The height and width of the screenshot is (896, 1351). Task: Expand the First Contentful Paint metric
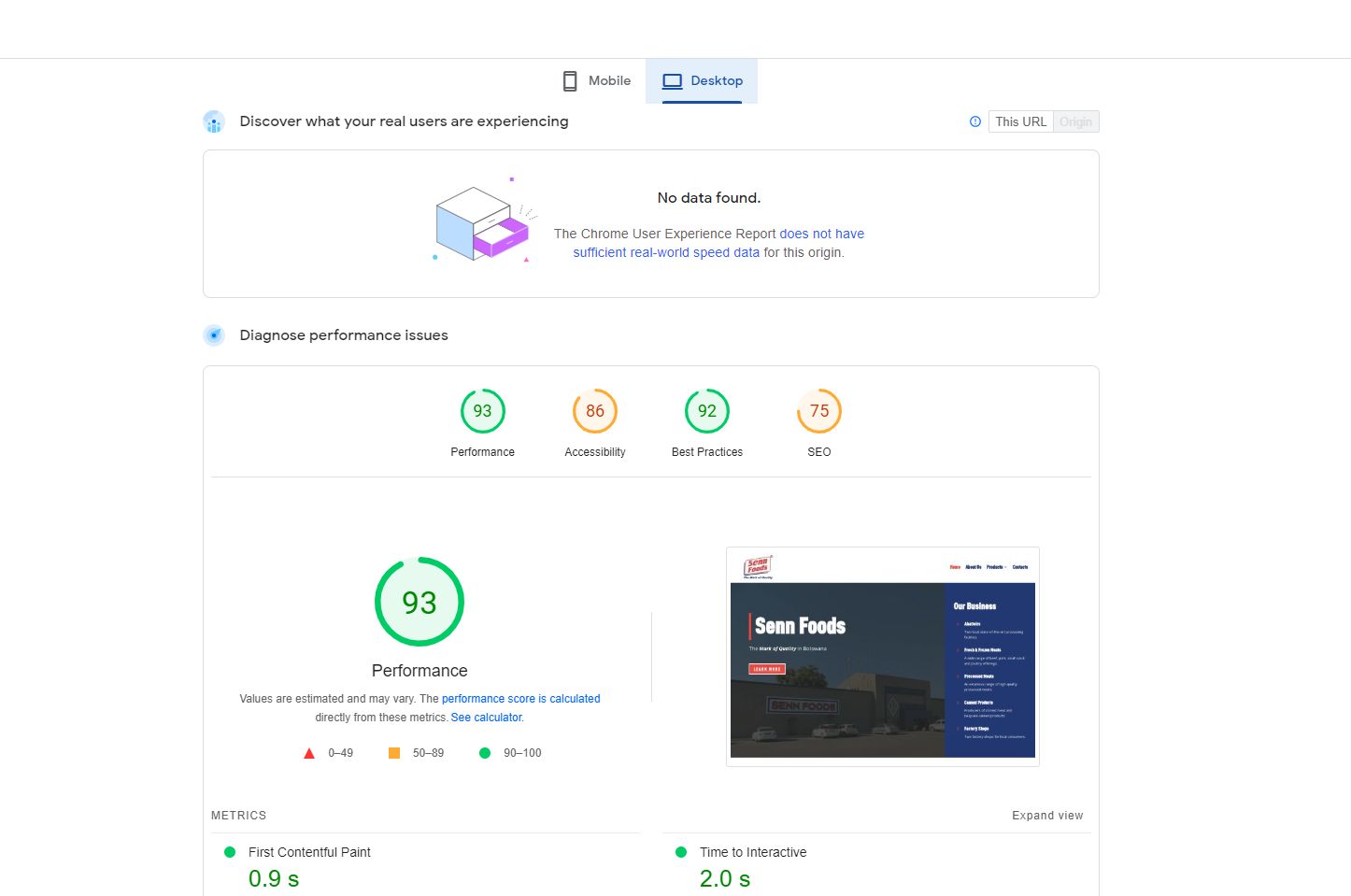309,852
